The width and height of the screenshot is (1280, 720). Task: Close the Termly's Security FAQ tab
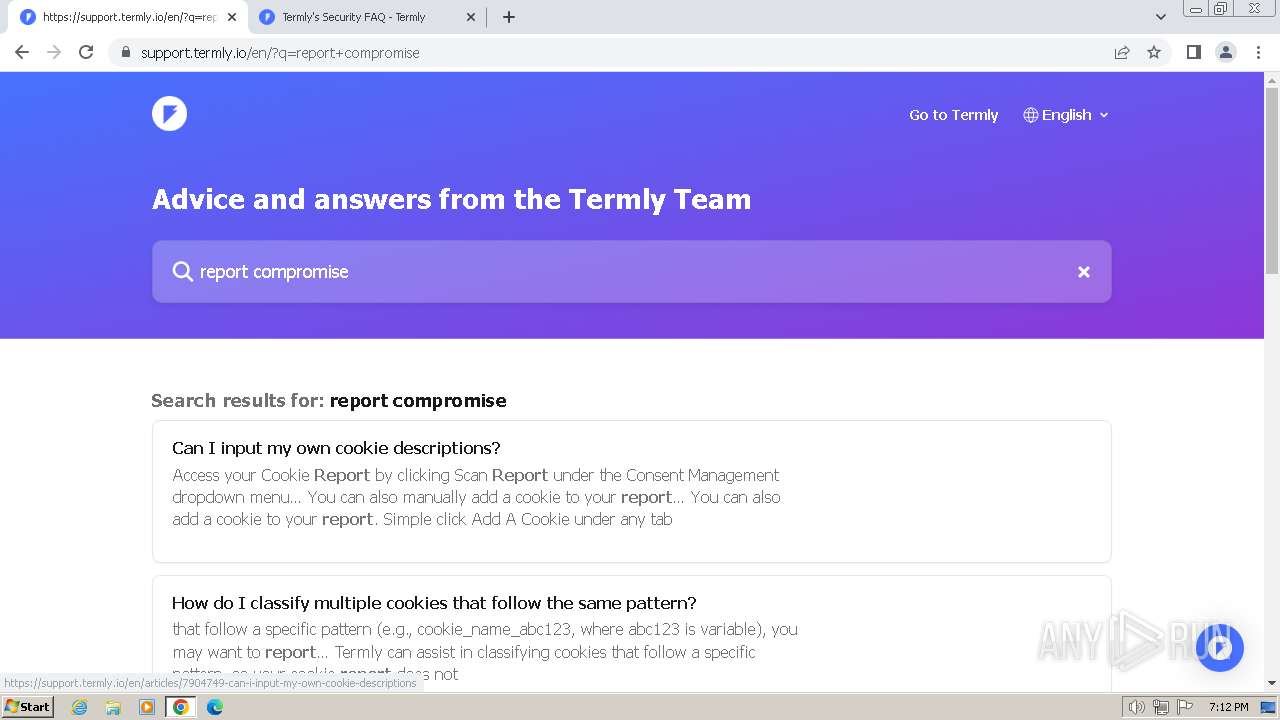pyautogui.click(x=472, y=17)
